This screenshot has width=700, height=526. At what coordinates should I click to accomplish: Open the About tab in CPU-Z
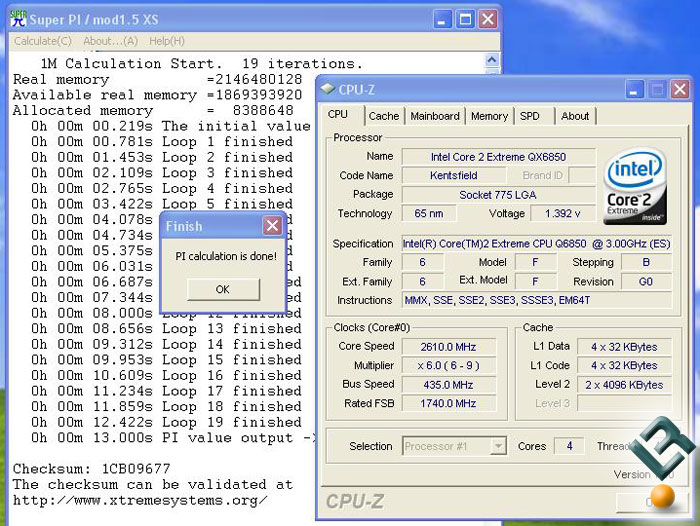coord(575,116)
